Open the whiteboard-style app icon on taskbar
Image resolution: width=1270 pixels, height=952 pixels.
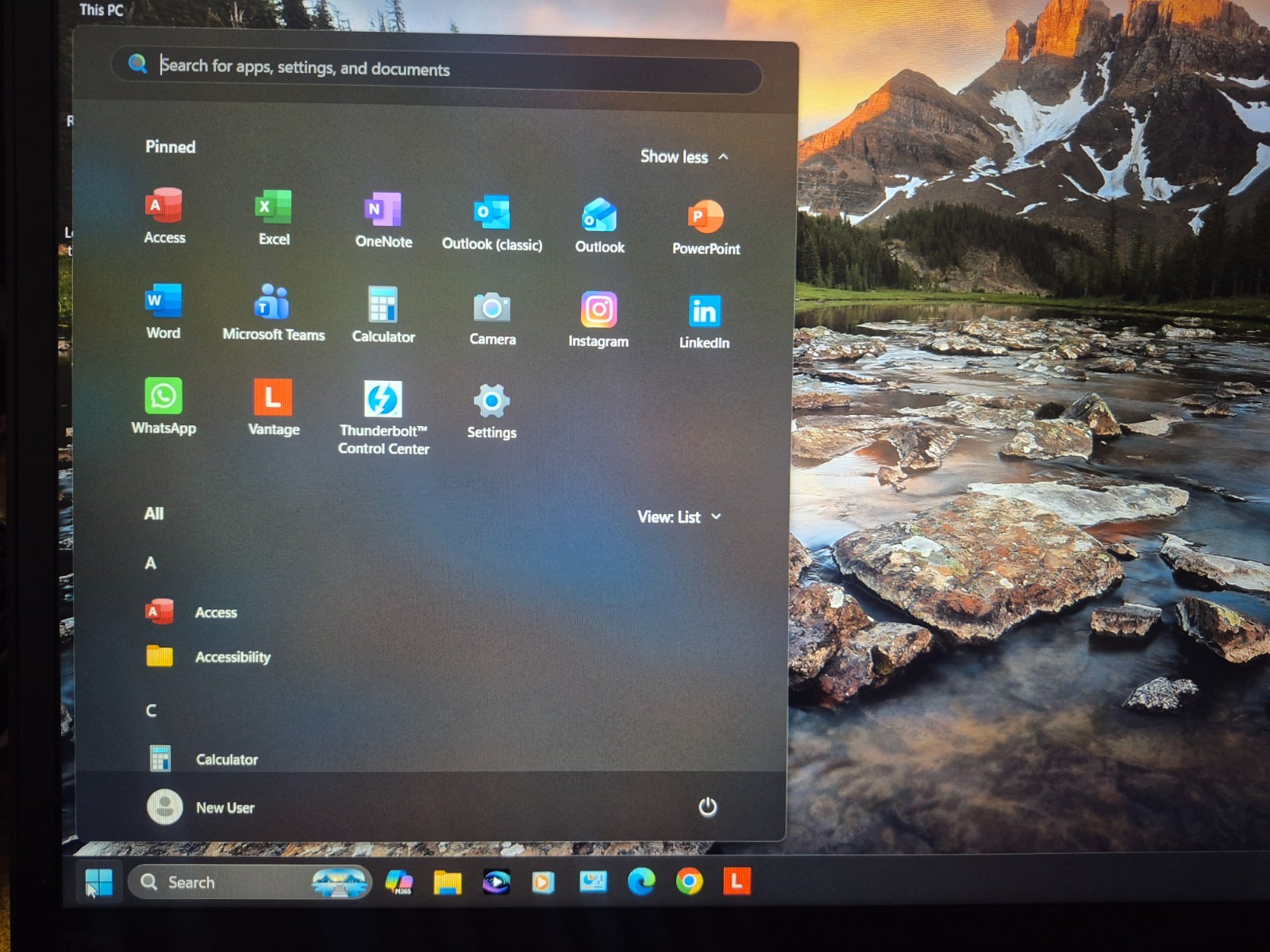[x=593, y=881]
